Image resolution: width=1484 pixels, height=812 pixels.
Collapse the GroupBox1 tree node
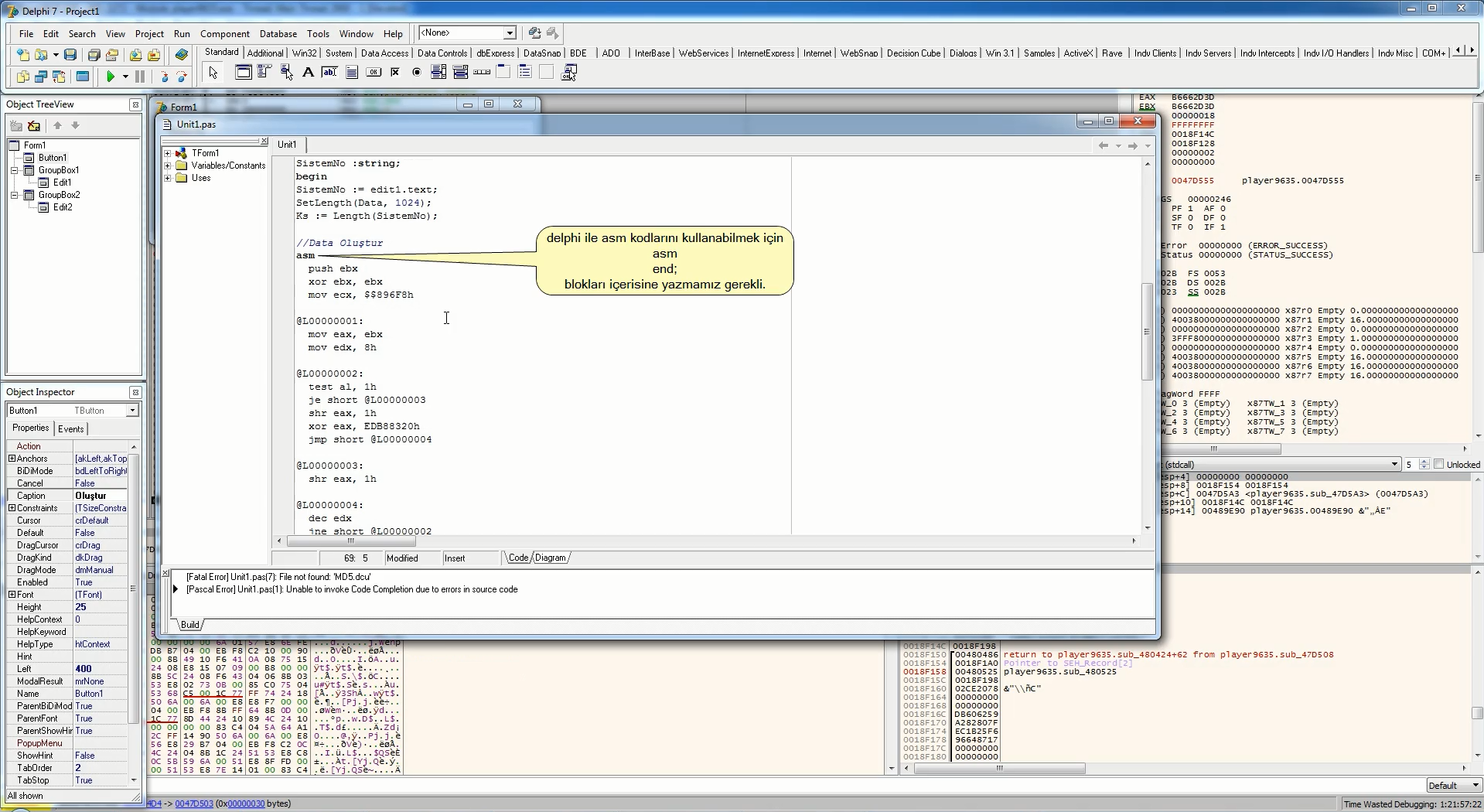tap(15, 170)
